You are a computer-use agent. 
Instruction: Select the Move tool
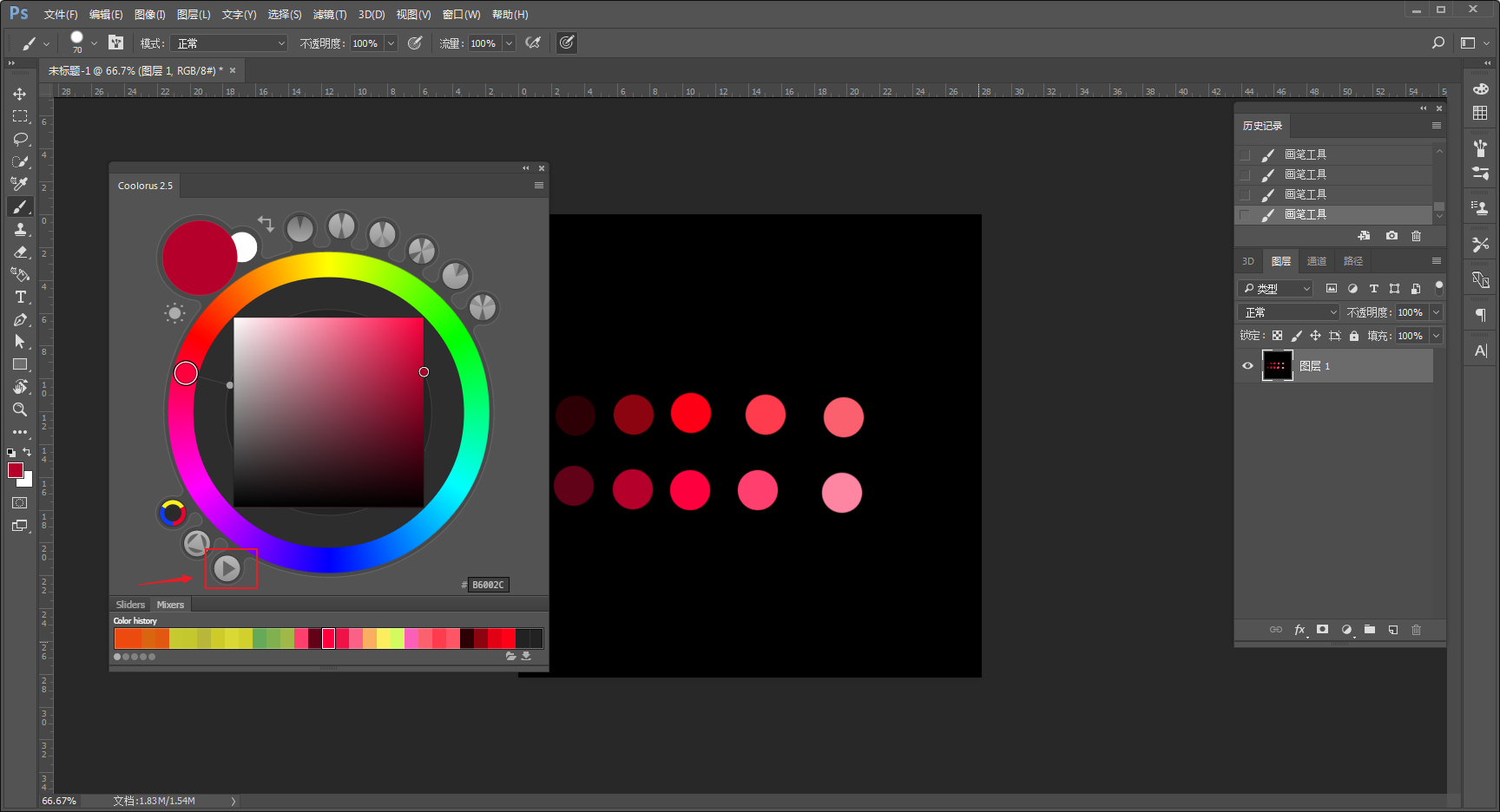pos(20,94)
